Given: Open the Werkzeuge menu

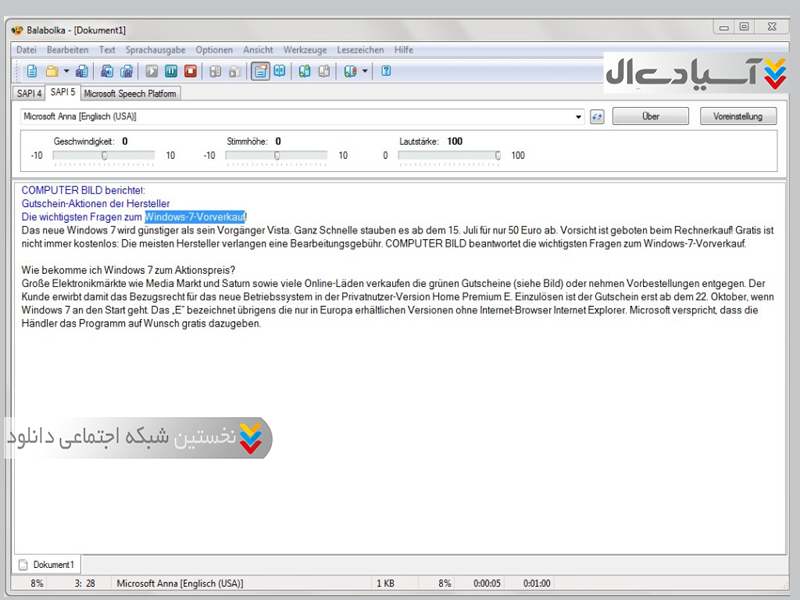Looking at the screenshot, I should click(305, 50).
